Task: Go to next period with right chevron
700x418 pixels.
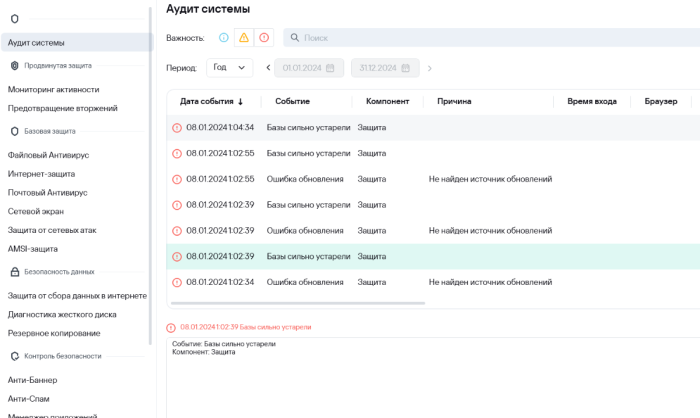Action: (429, 68)
